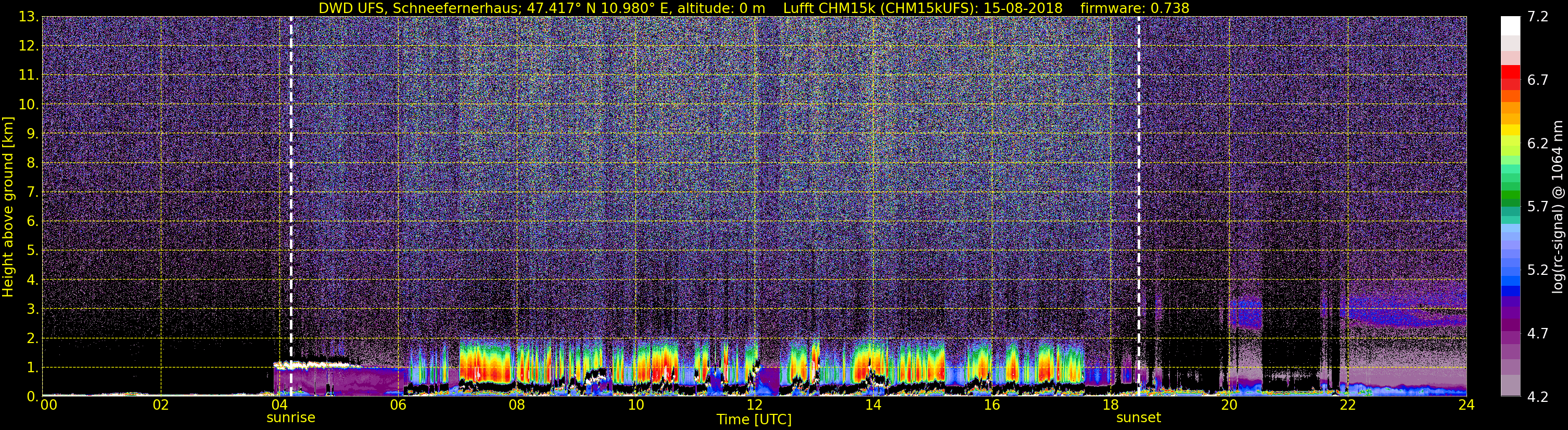Click the time tick label '14'

point(873,405)
